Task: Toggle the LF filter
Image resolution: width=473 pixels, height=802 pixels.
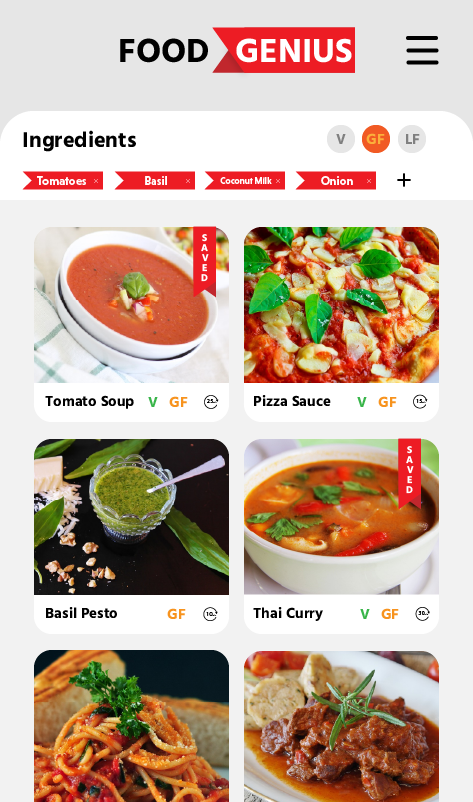Action: click(x=412, y=139)
